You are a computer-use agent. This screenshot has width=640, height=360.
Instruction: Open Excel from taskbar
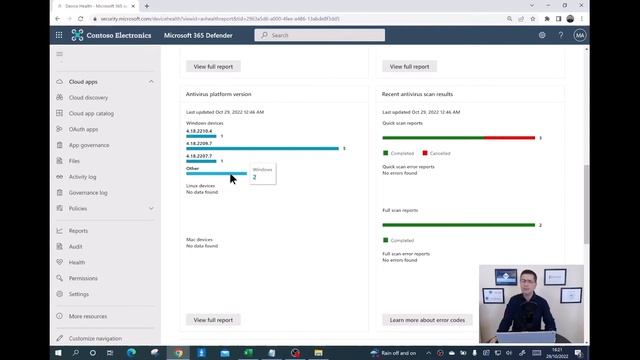(x=248, y=353)
